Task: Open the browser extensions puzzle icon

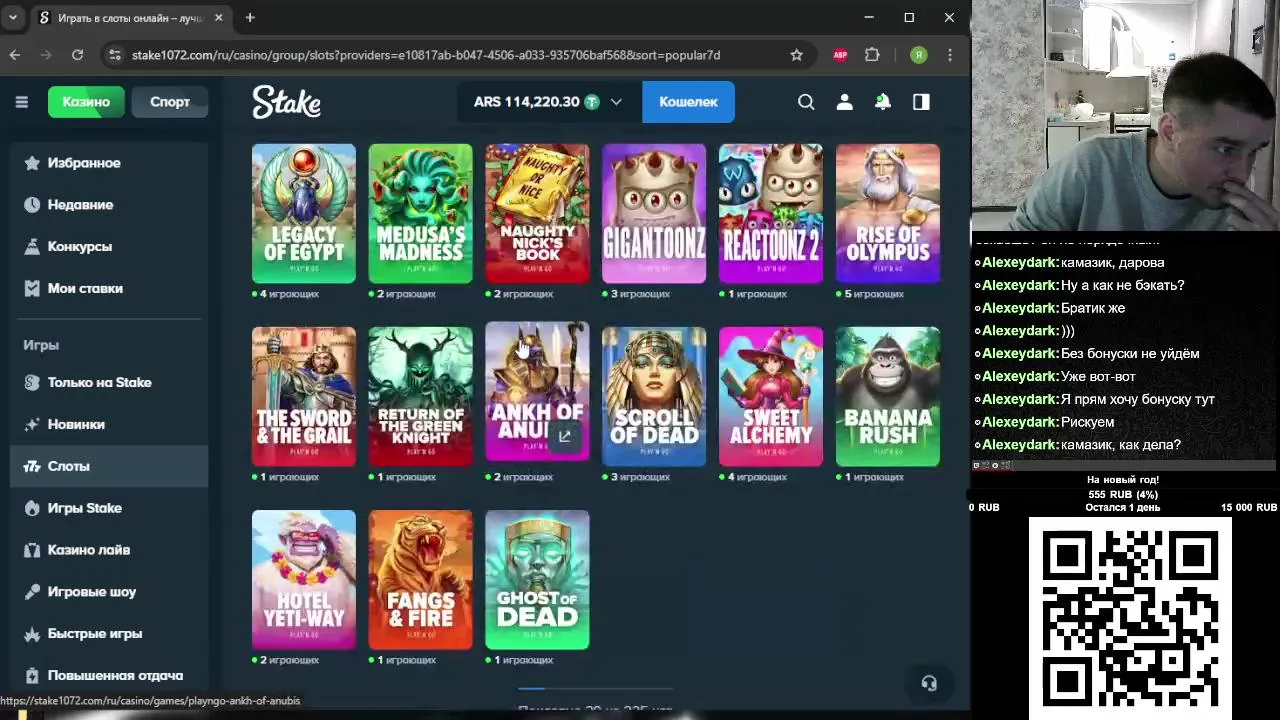Action: (x=872, y=55)
